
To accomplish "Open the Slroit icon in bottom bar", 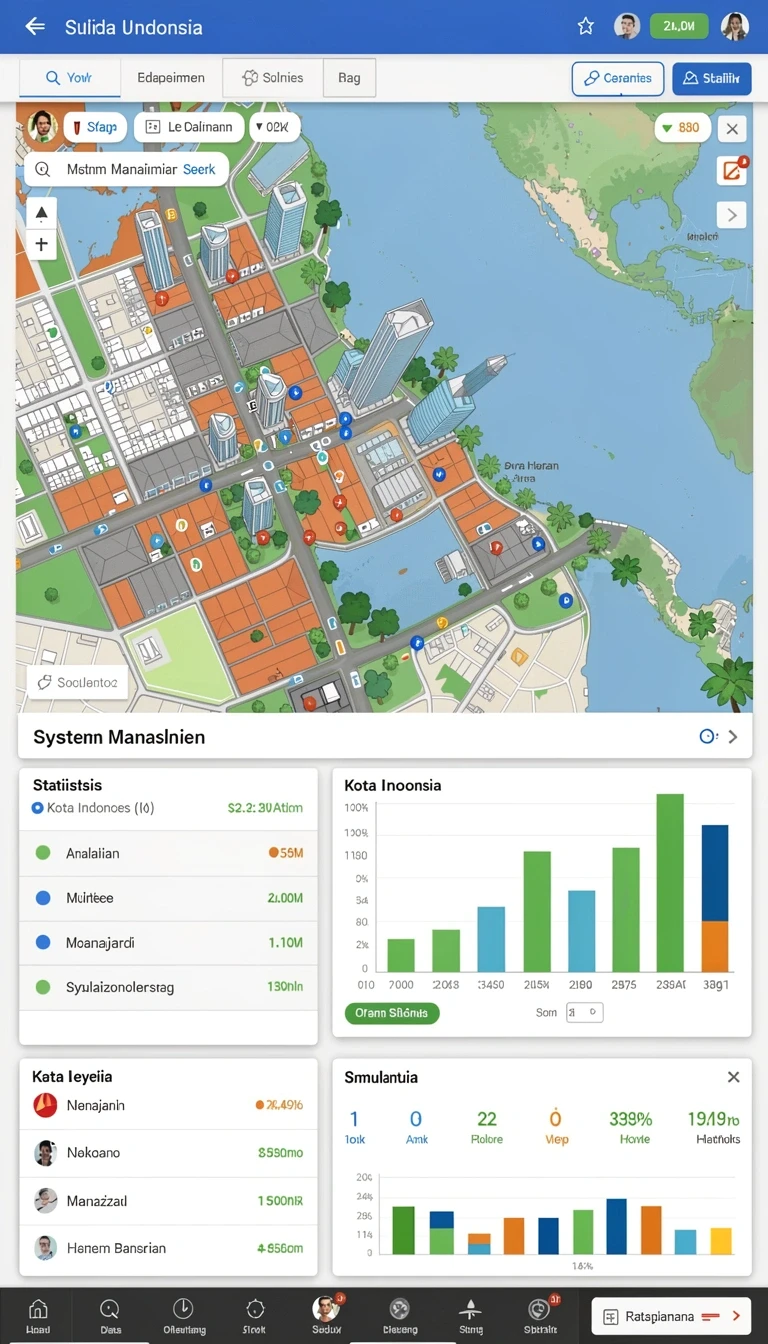I will 255,1315.
